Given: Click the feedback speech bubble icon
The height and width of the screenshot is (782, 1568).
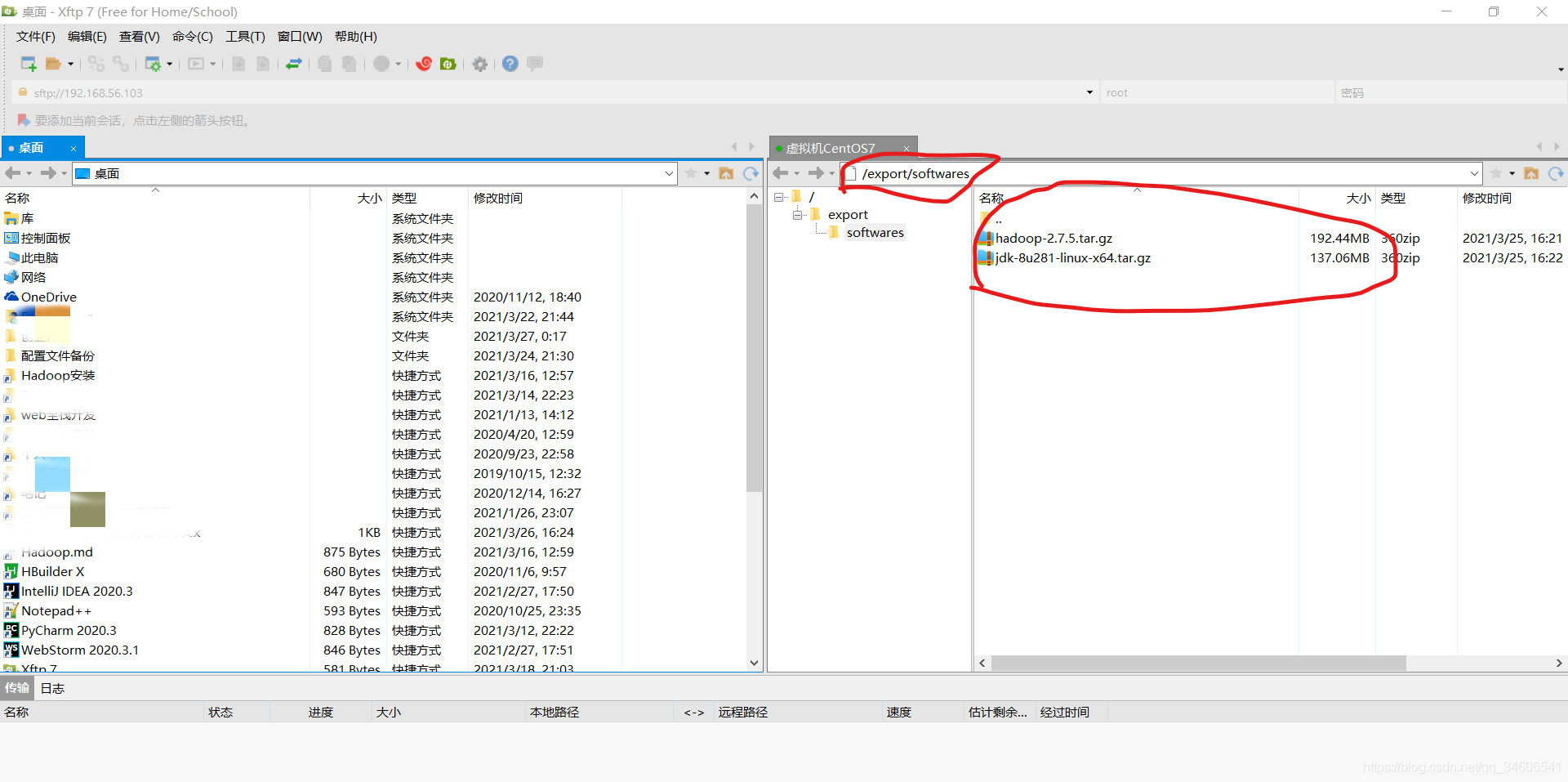Looking at the screenshot, I should pos(535,64).
